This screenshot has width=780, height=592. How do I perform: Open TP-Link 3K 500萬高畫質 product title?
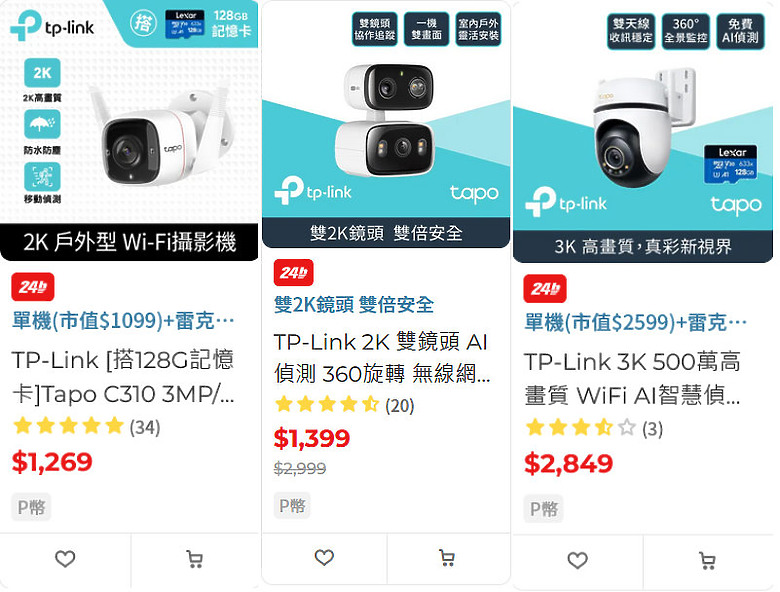pyautogui.click(x=632, y=379)
